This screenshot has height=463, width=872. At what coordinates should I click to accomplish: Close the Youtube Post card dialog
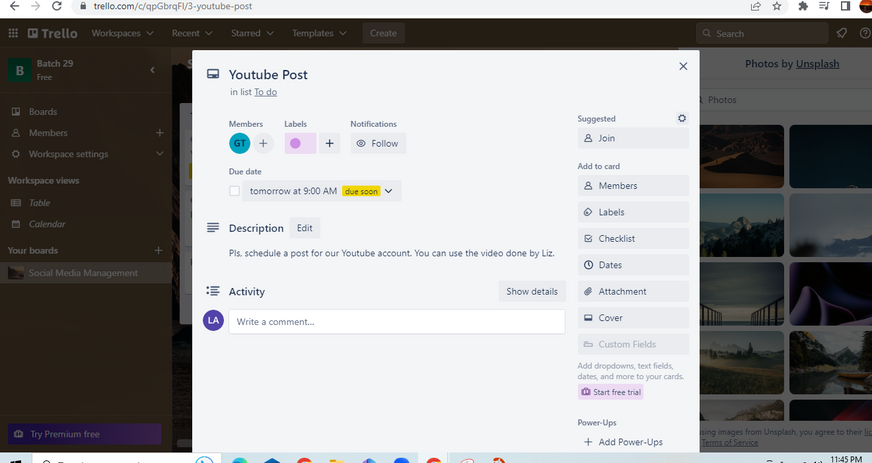coord(683,66)
